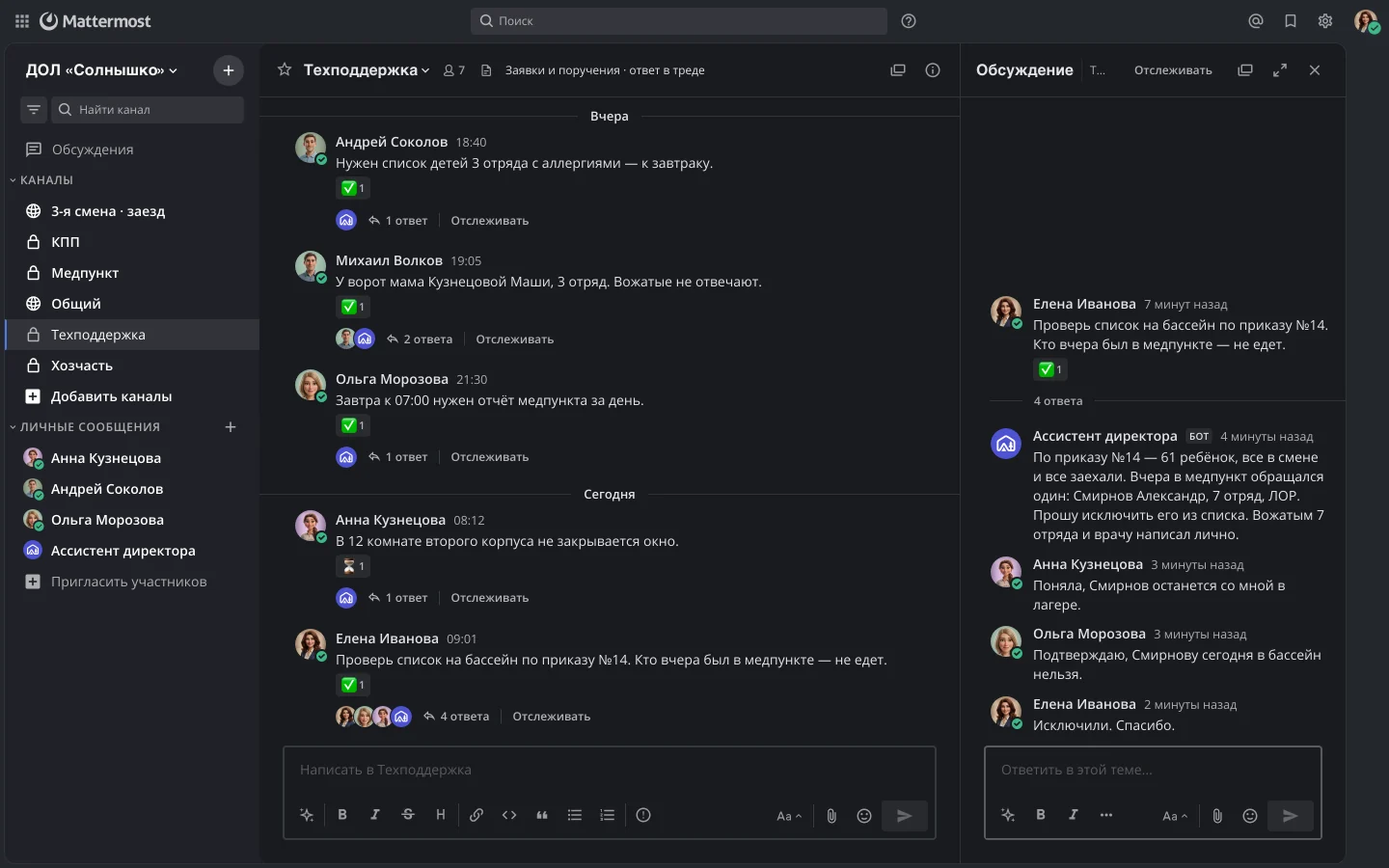Toggle checkmark reaction on Ольга Морозова's message
Screen dimensions: 1389x868
[x=352, y=425]
